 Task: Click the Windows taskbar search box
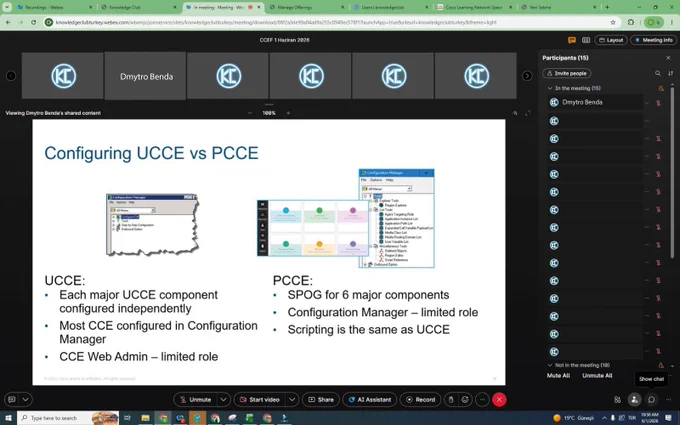68,418
